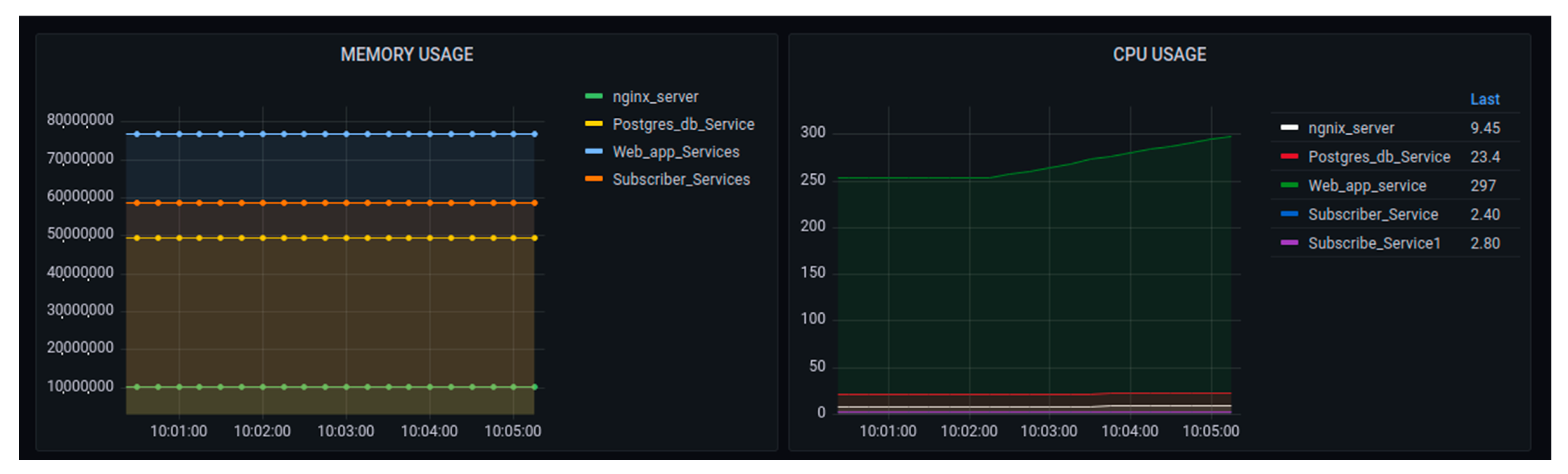Image resolution: width=1568 pixels, height=474 pixels.
Task: Toggle Web_app_Services series in Memory legend
Action: [676, 152]
